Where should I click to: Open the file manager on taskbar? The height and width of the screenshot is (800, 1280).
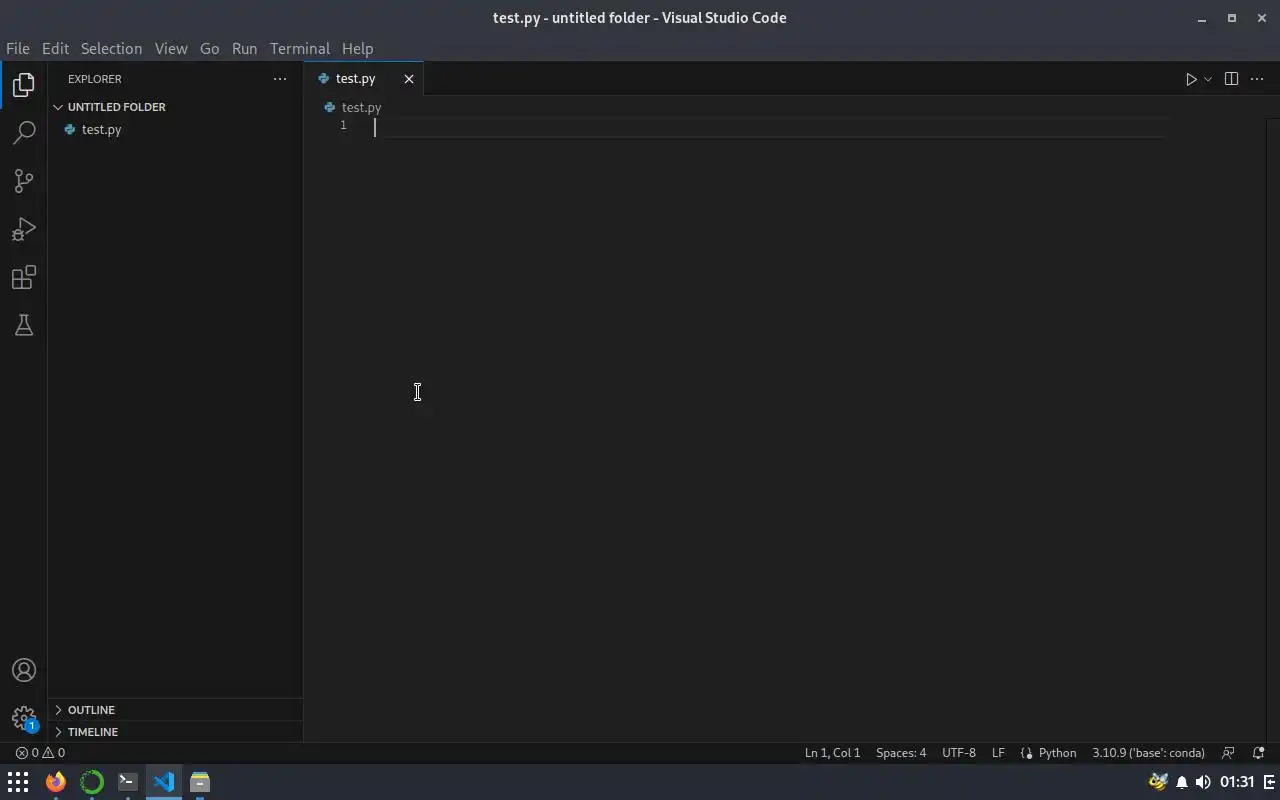(199, 782)
